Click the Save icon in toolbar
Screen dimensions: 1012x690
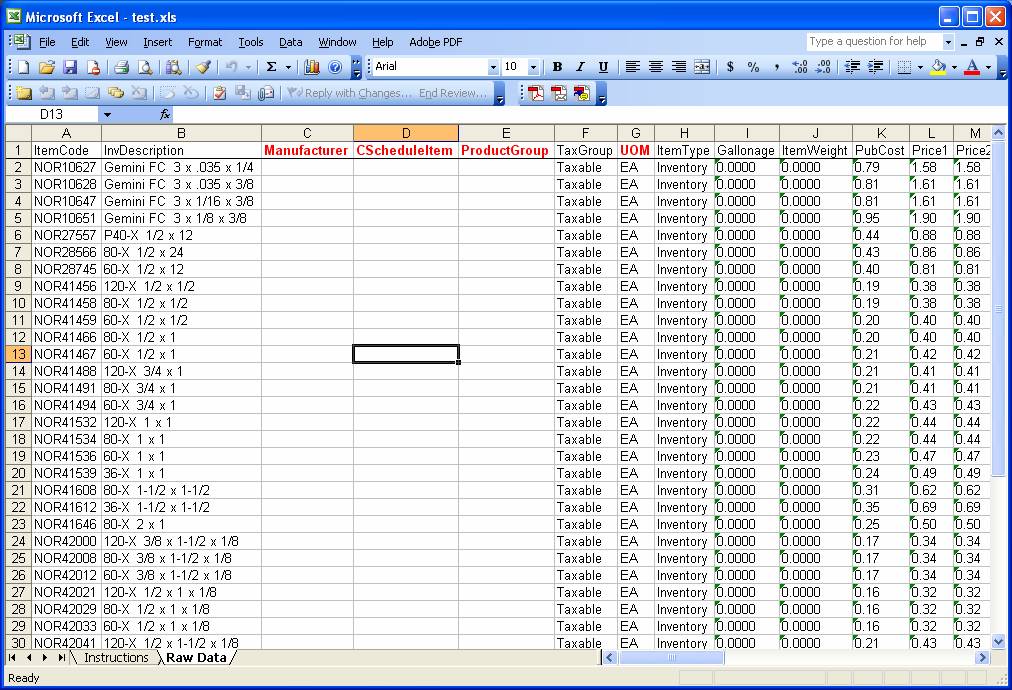pyautogui.click(x=70, y=67)
